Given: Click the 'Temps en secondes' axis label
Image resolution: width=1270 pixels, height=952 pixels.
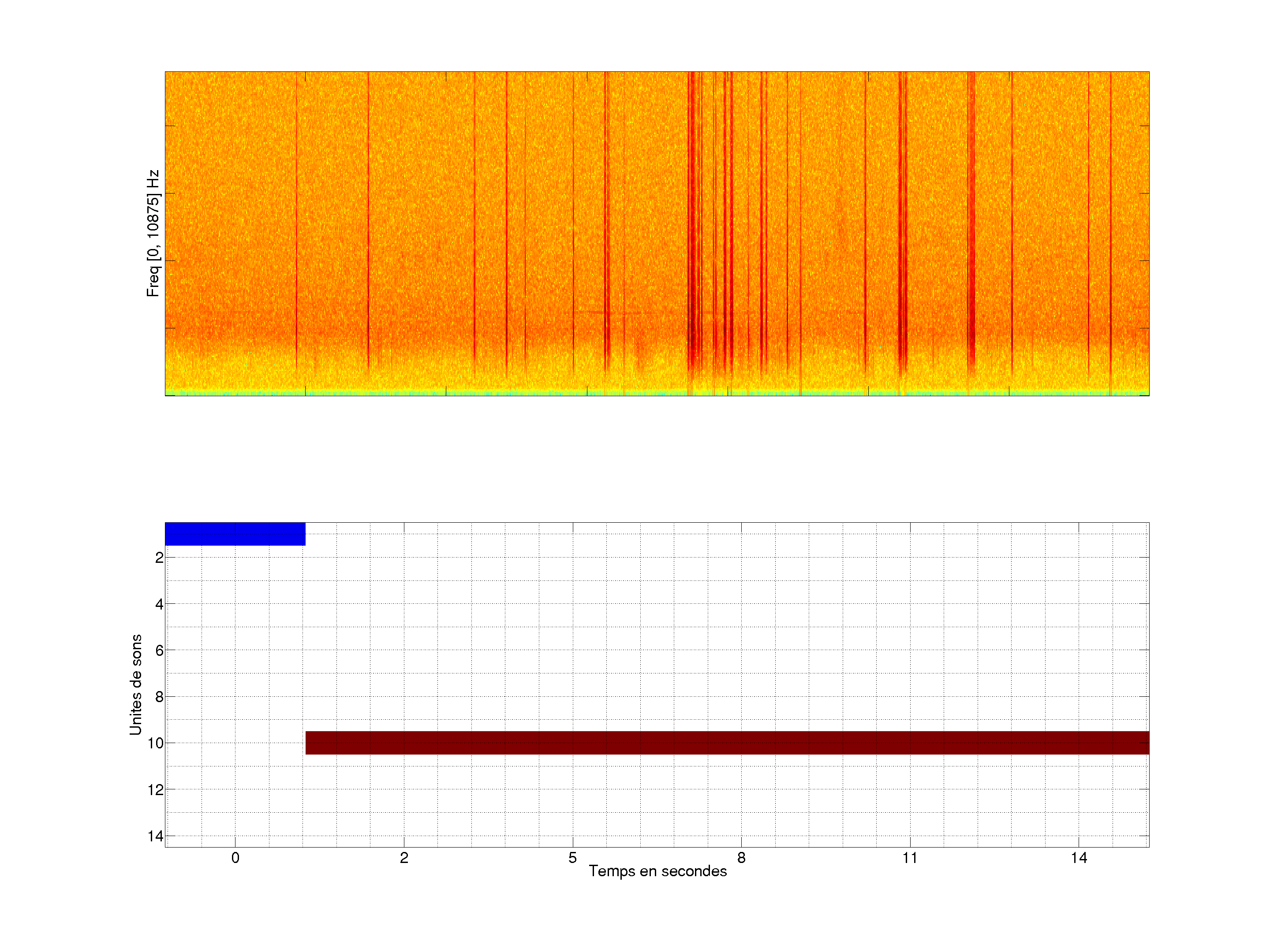Looking at the screenshot, I should tap(657, 871).
